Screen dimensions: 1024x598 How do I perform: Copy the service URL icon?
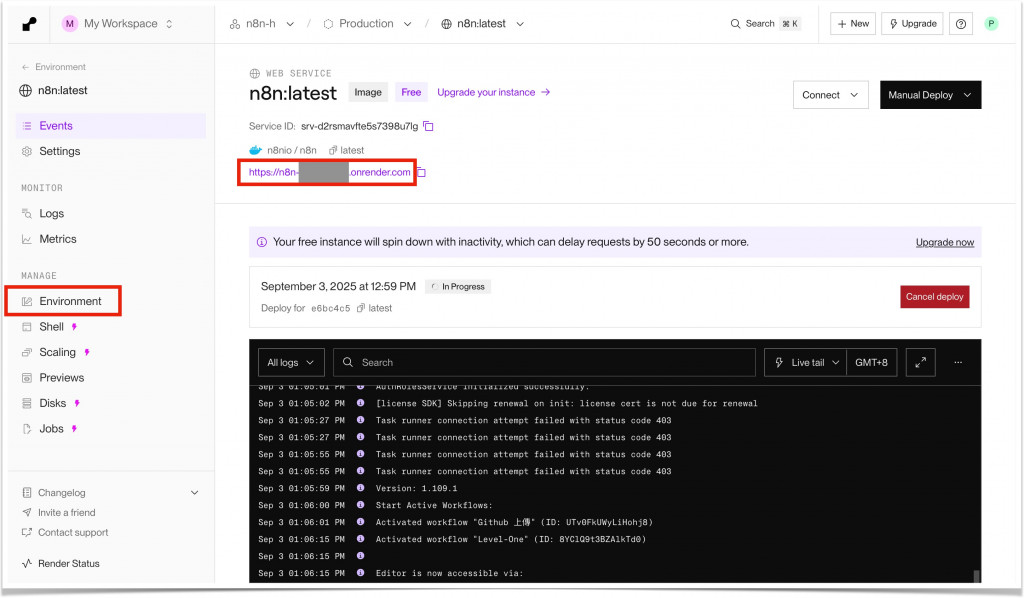coord(421,172)
